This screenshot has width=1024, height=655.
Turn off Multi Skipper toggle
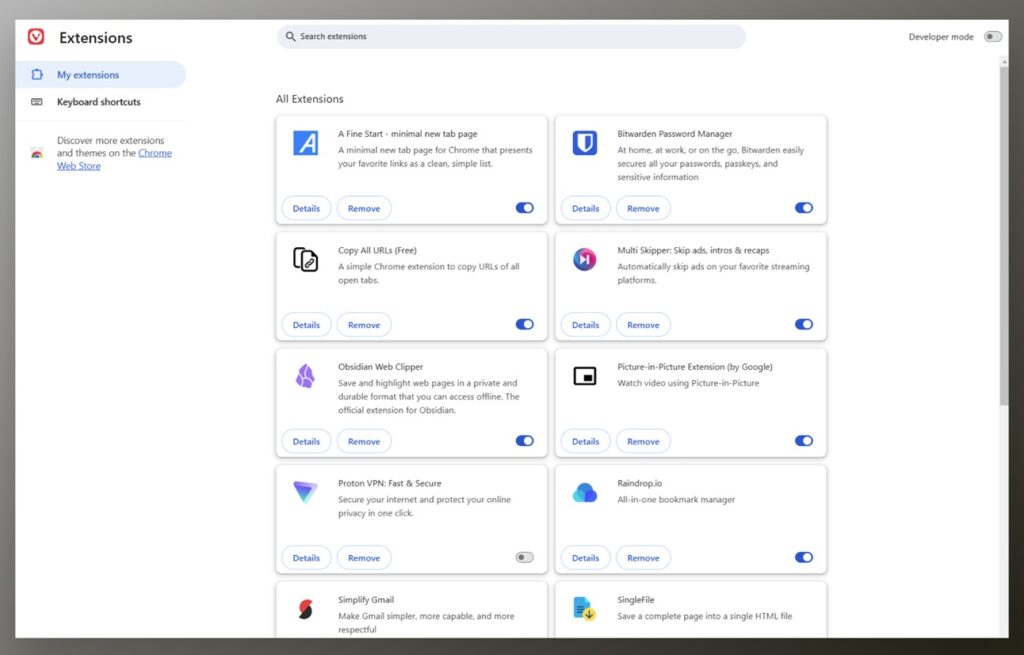coord(804,324)
